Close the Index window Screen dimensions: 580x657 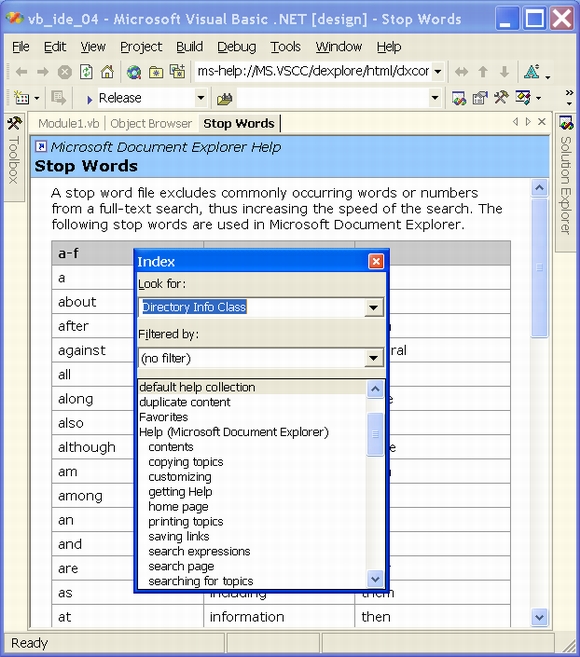[376, 261]
